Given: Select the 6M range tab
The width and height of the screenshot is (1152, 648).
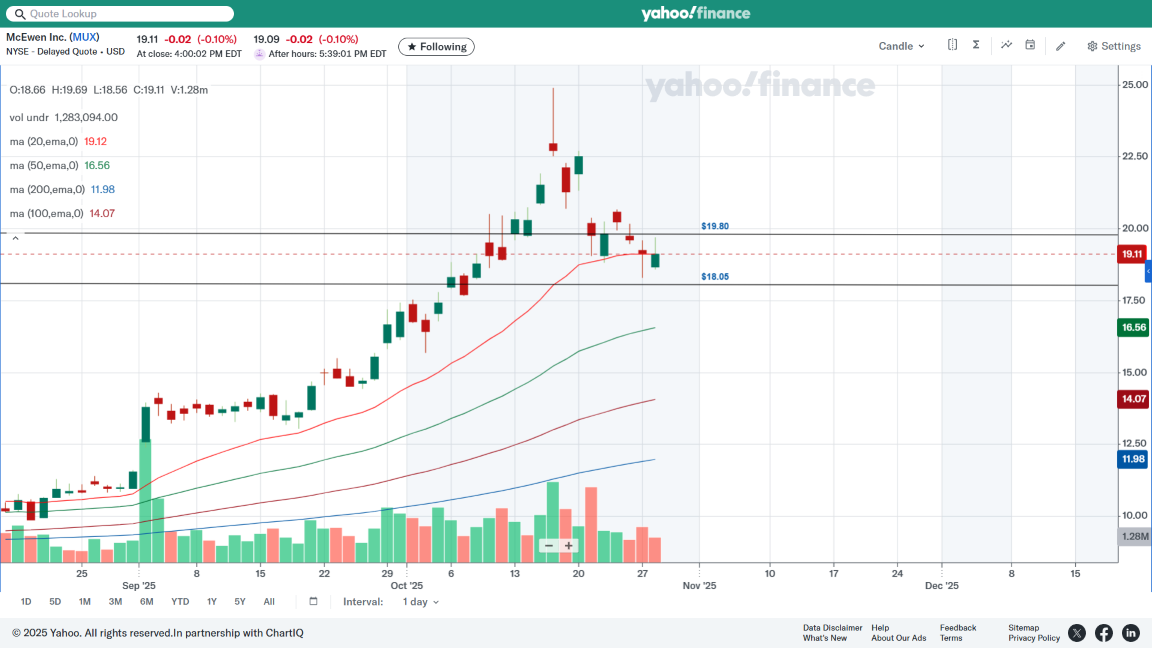Looking at the screenshot, I should (x=146, y=602).
